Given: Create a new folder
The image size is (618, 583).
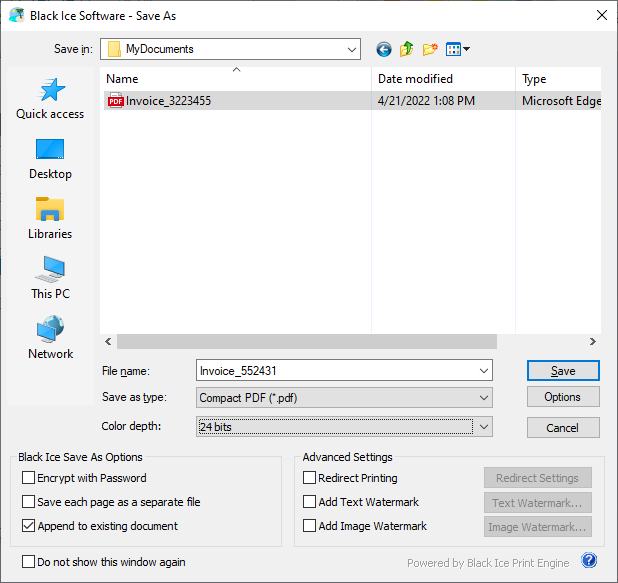Looking at the screenshot, I should point(431,49).
